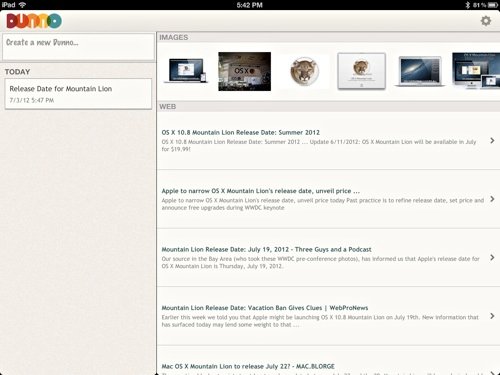
Task: Click the Create a new Dunno field
Action: (x=79, y=47)
